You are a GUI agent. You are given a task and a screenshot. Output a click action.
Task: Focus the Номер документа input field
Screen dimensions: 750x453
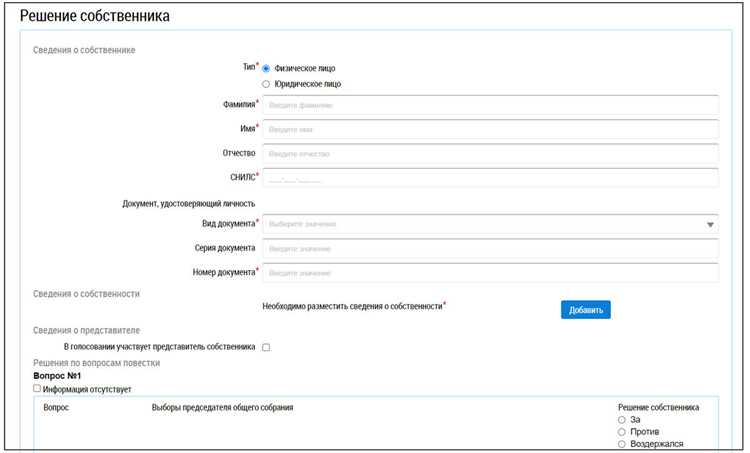[x=490, y=273]
